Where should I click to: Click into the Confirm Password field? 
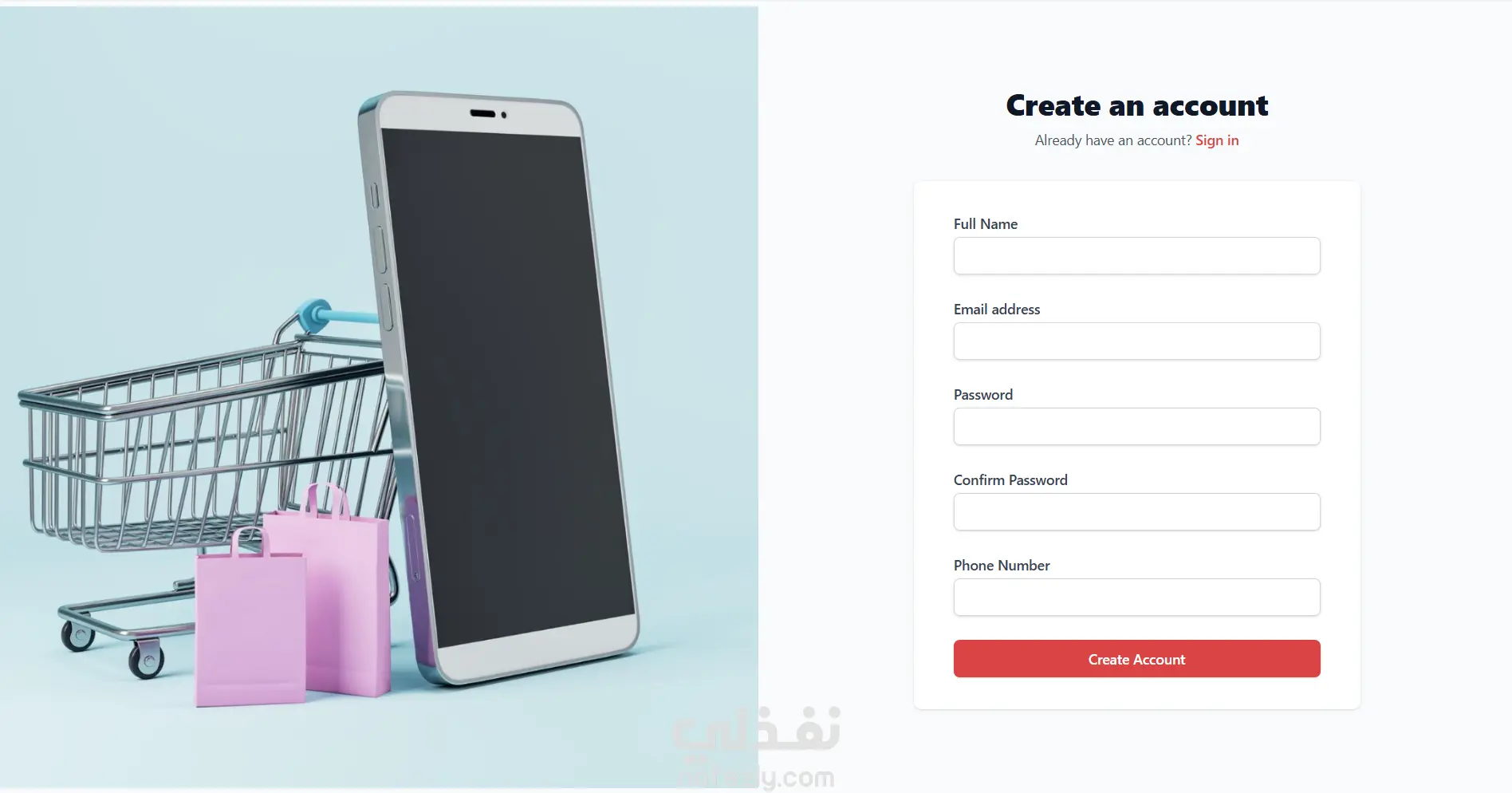[1136, 512]
